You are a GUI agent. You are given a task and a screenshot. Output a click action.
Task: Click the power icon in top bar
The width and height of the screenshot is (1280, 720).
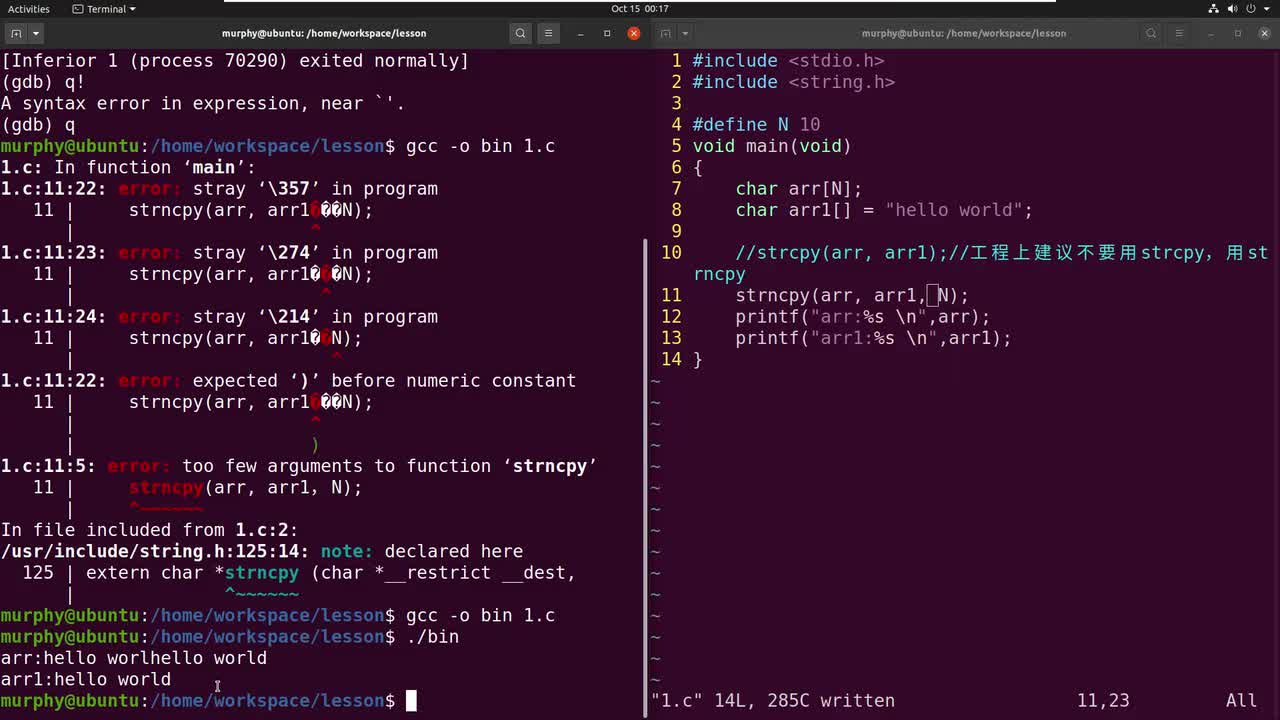click(1250, 9)
